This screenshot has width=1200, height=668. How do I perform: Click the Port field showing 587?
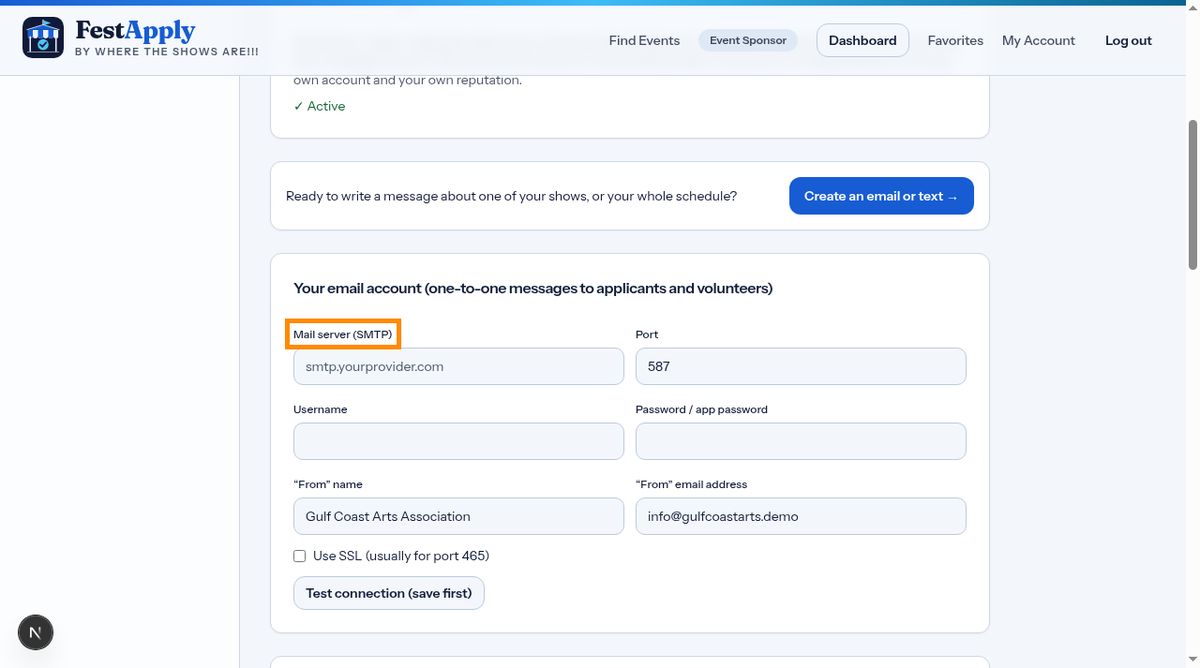(801, 366)
